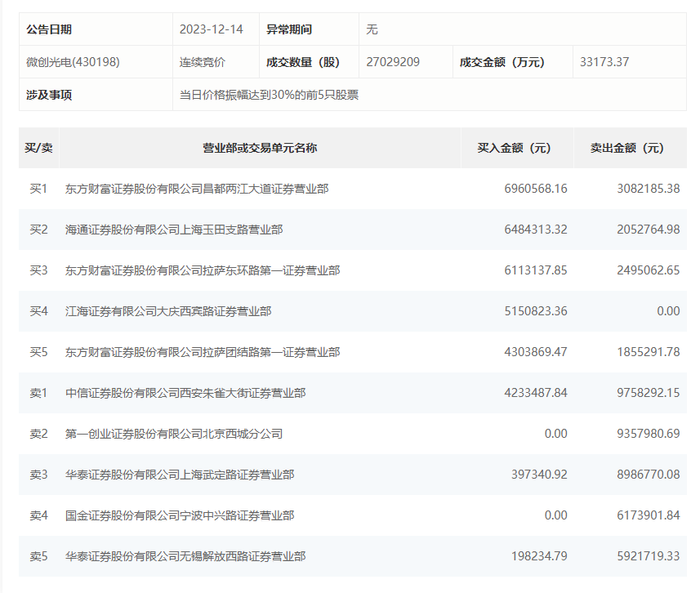The width and height of the screenshot is (700, 593).
Task: Select sell amount 9357980.69
Action: (x=649, y=434)
